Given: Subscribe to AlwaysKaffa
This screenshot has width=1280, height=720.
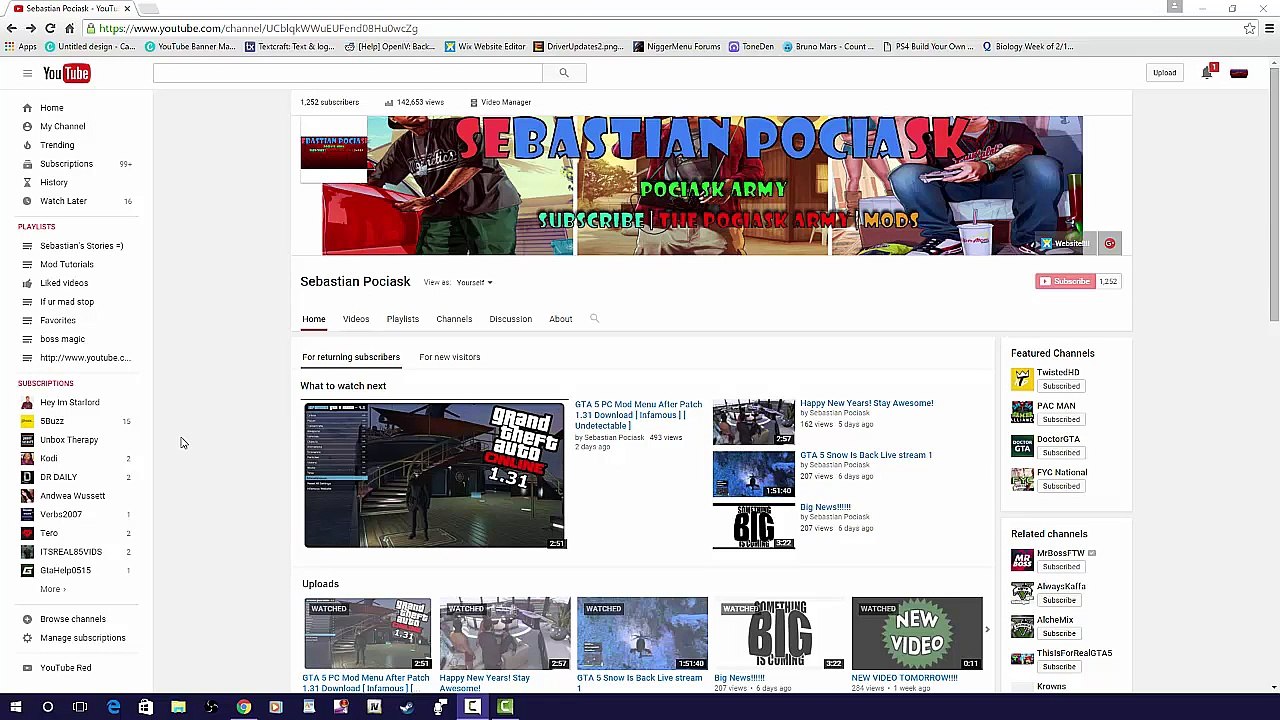Looking at the screenshot, I should [1058, 600].
